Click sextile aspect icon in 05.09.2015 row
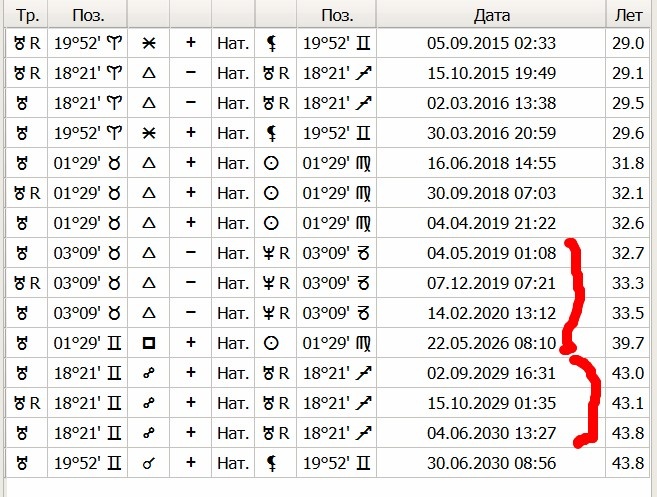The width and height of the screenshot is (657, 497). click(x=149, y=43)
